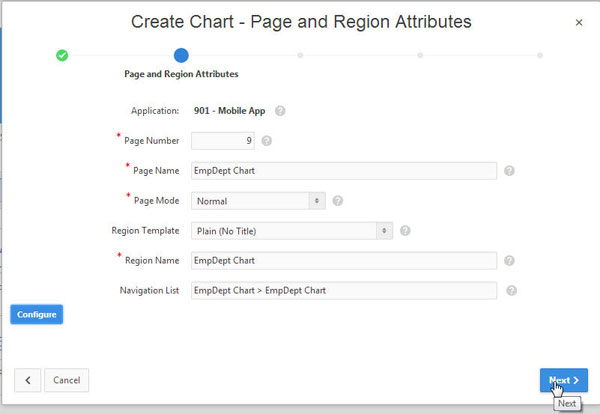This screenshot has height=414, width=600.
Task: Click the Region Name text field
Action: click(343, 261)
